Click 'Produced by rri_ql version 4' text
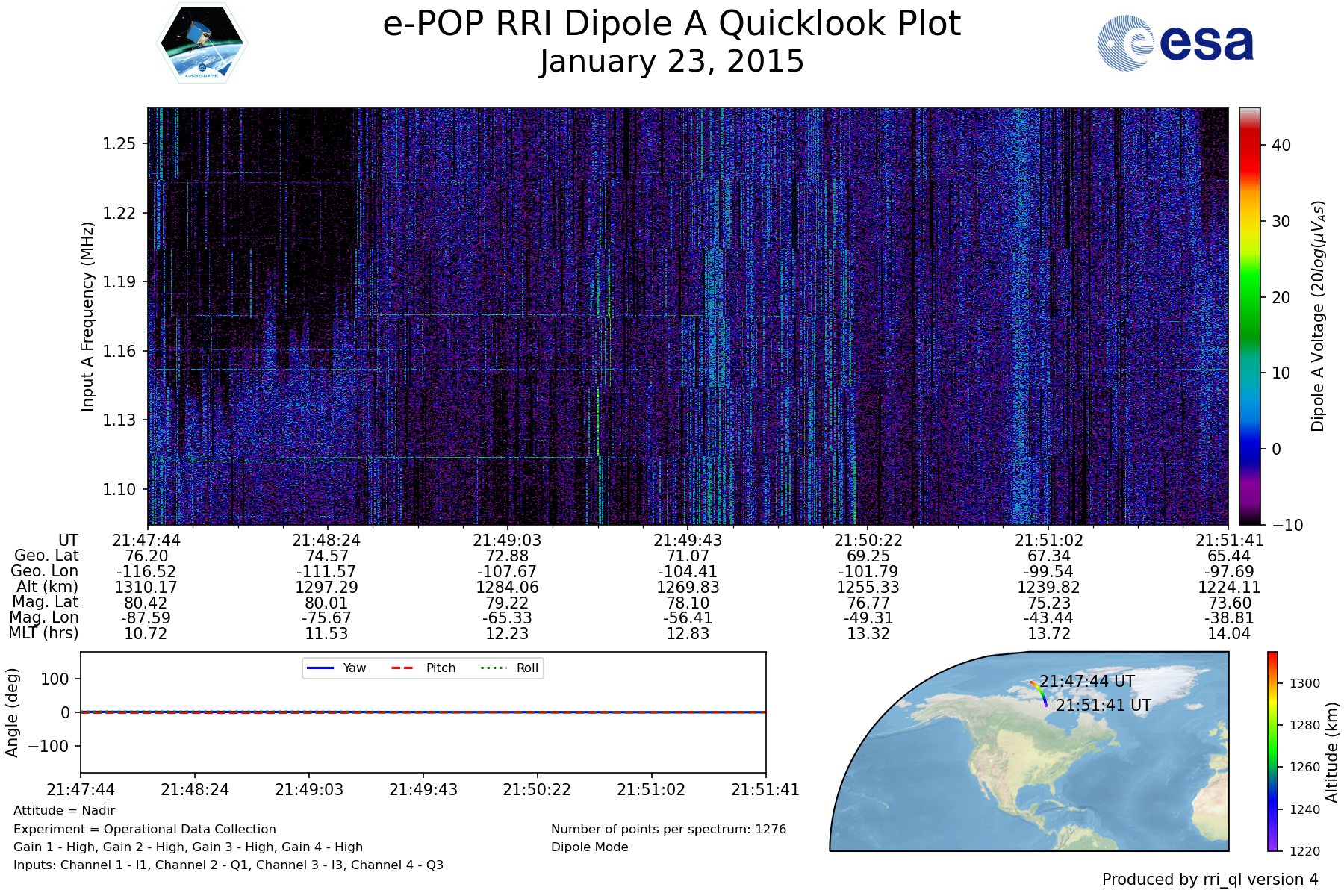Screen dimensions: 1344x896 (x=1210, y=879)
